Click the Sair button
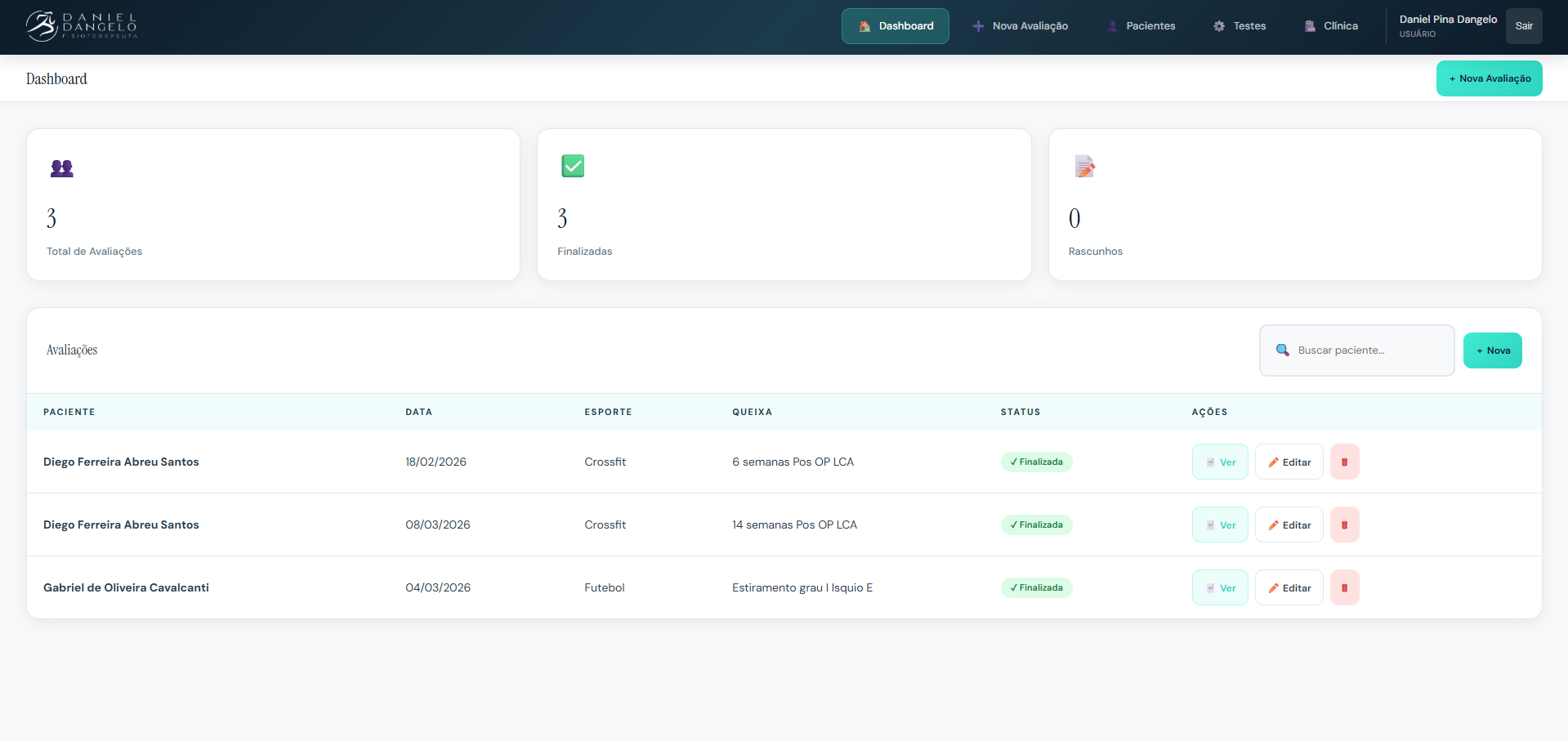This screenshot has width=1568, height=741. pyautogui.click(x=1523, y=26)
